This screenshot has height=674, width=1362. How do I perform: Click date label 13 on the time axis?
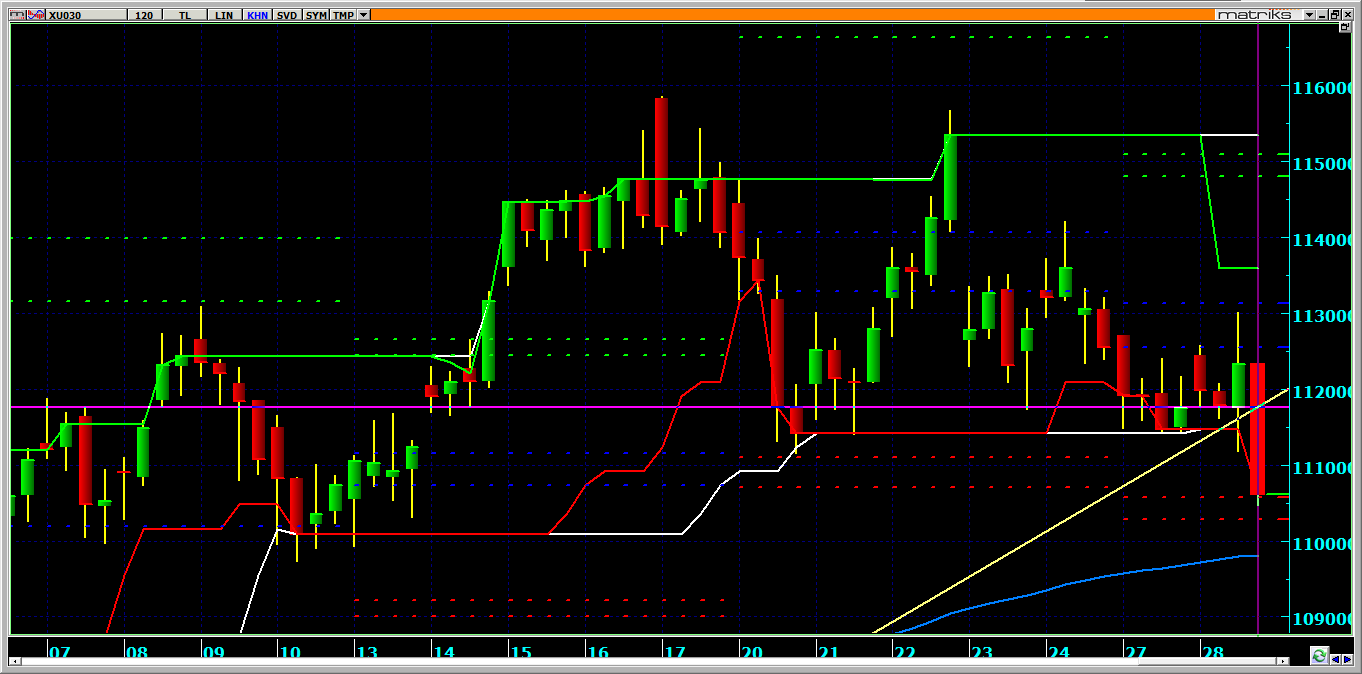pos(367,653)
